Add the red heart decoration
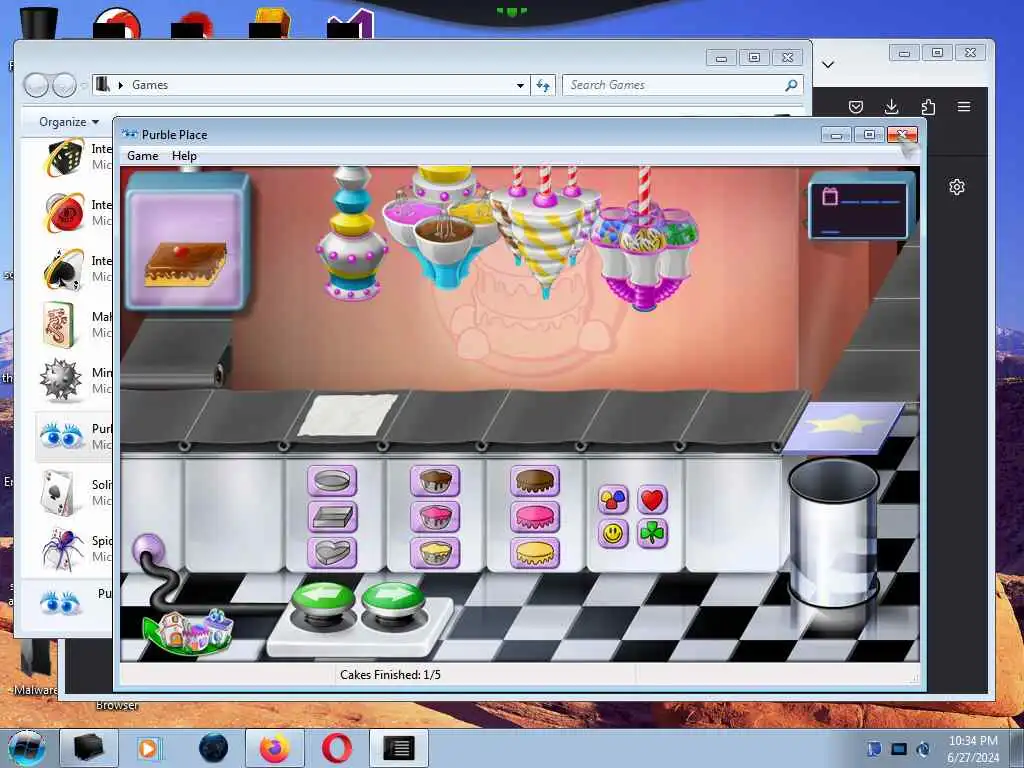This screenshot has height=768, width=1024. 652,500
